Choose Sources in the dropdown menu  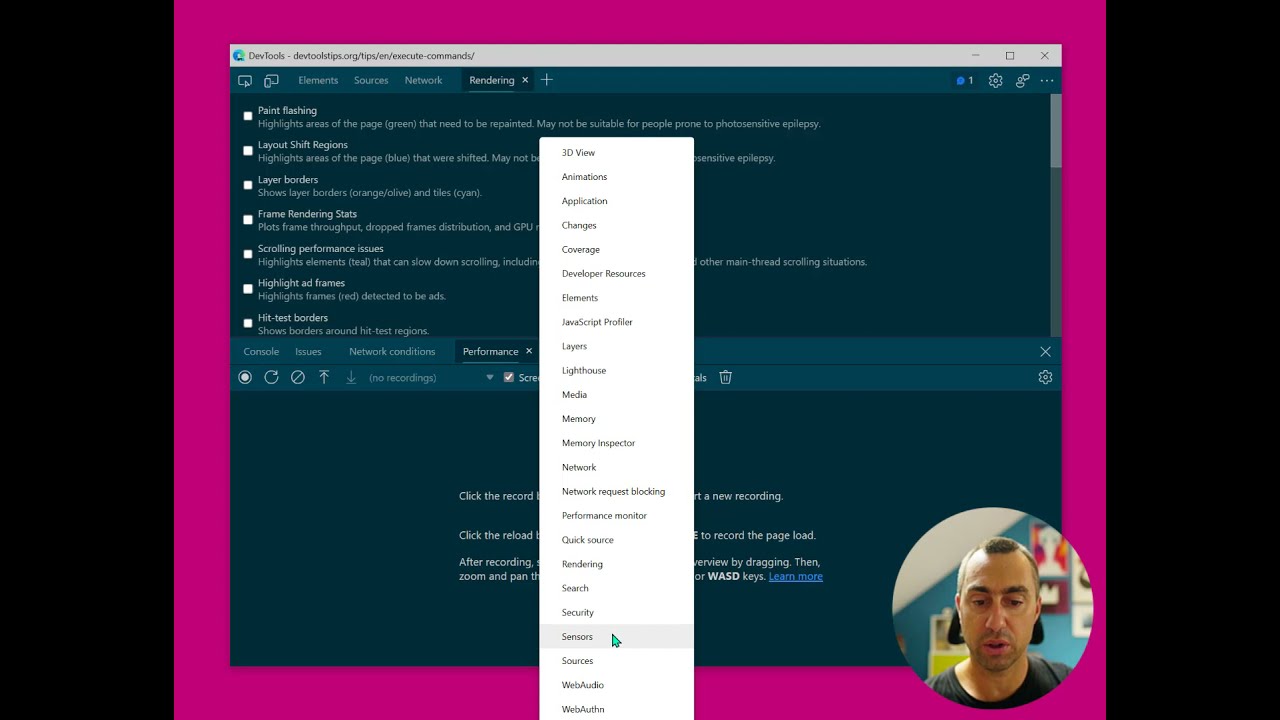[x=616, y=661]
